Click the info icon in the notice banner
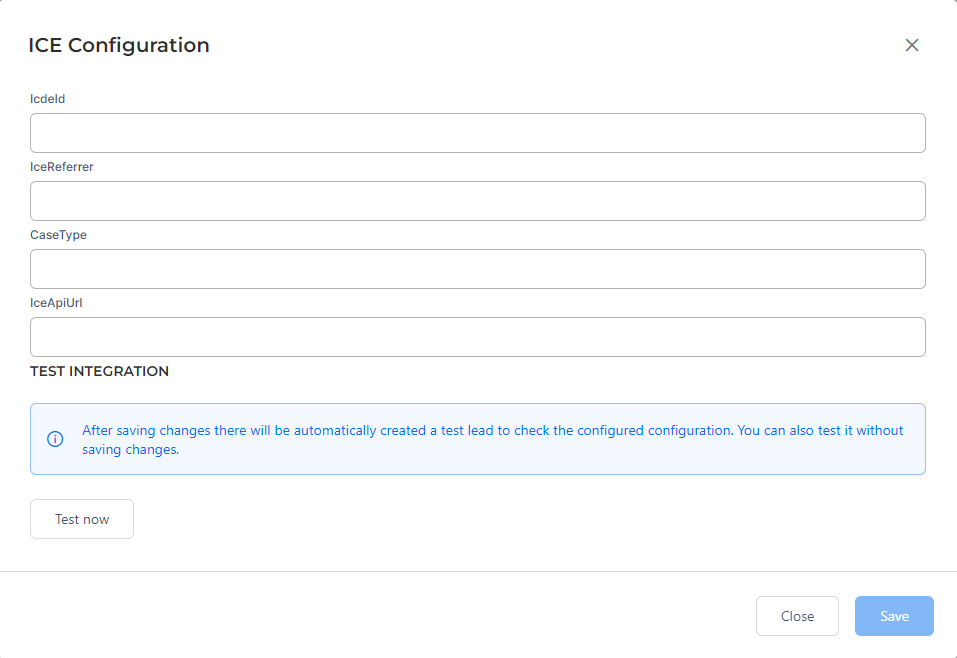This screenshot has width=957, height=658. coord(55,439)
